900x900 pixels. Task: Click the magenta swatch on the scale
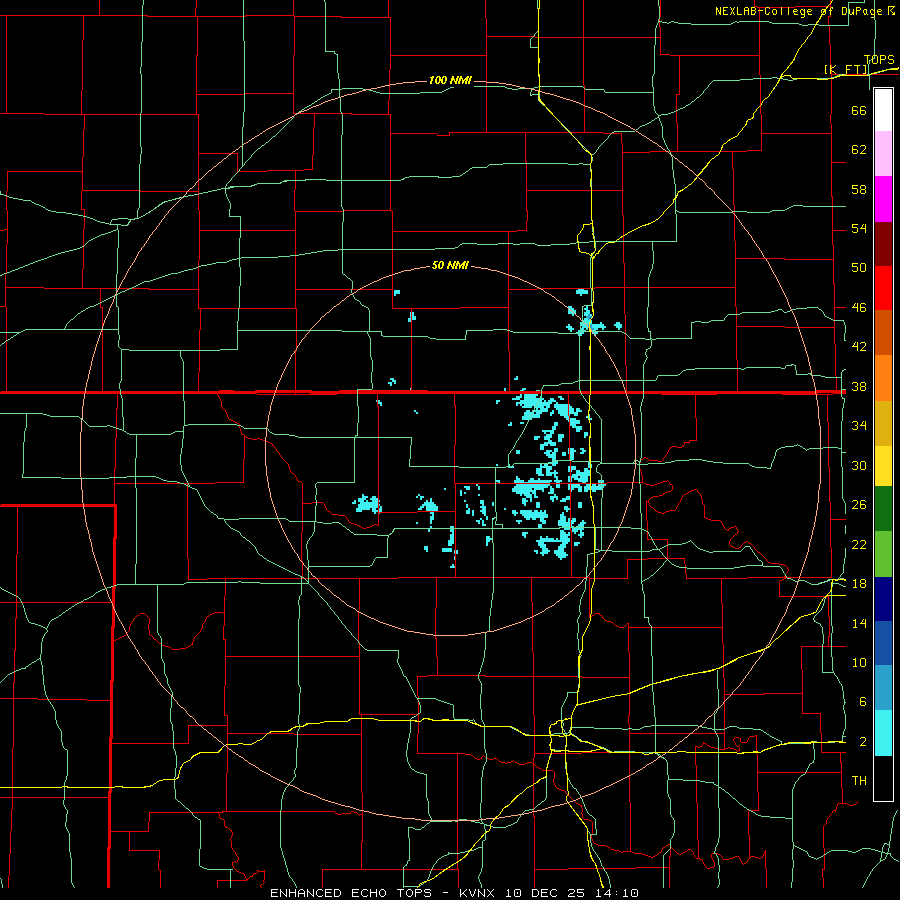tap(883, 199)
